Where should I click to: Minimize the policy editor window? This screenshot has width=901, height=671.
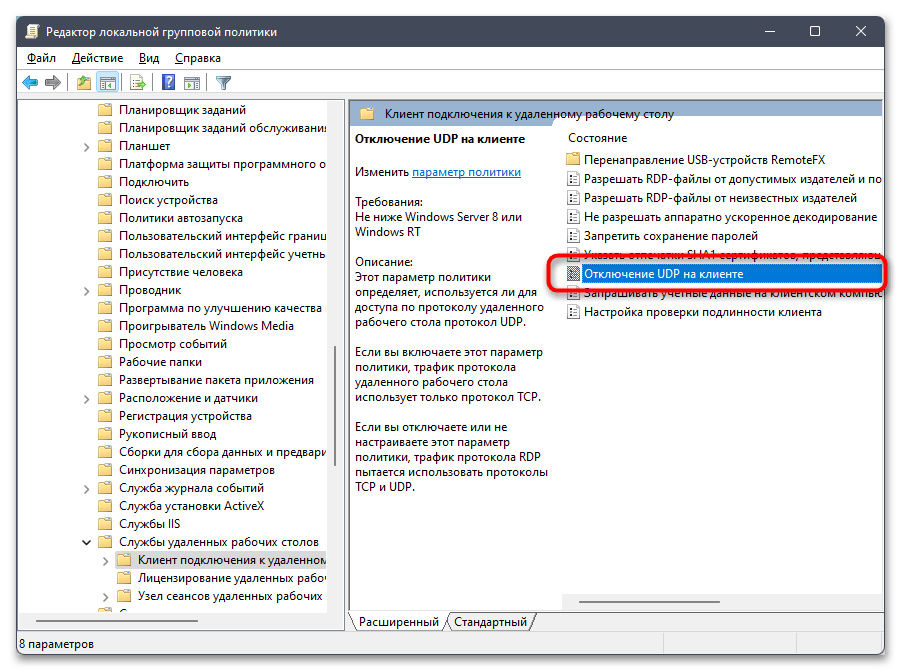tap(770, 31)
